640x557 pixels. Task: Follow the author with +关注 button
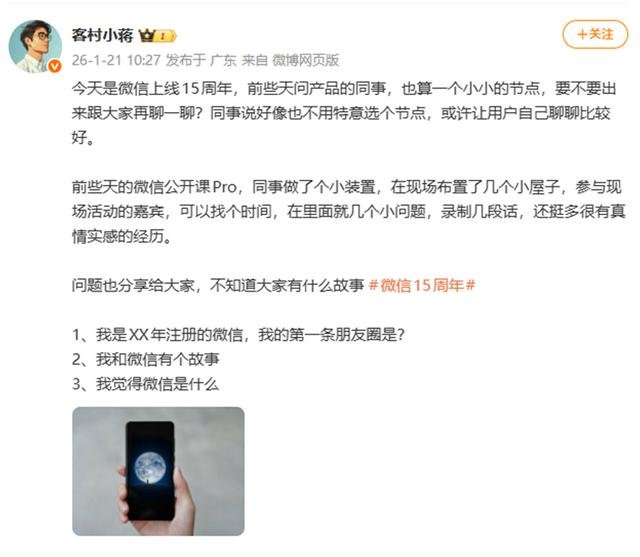click(595, 34)
